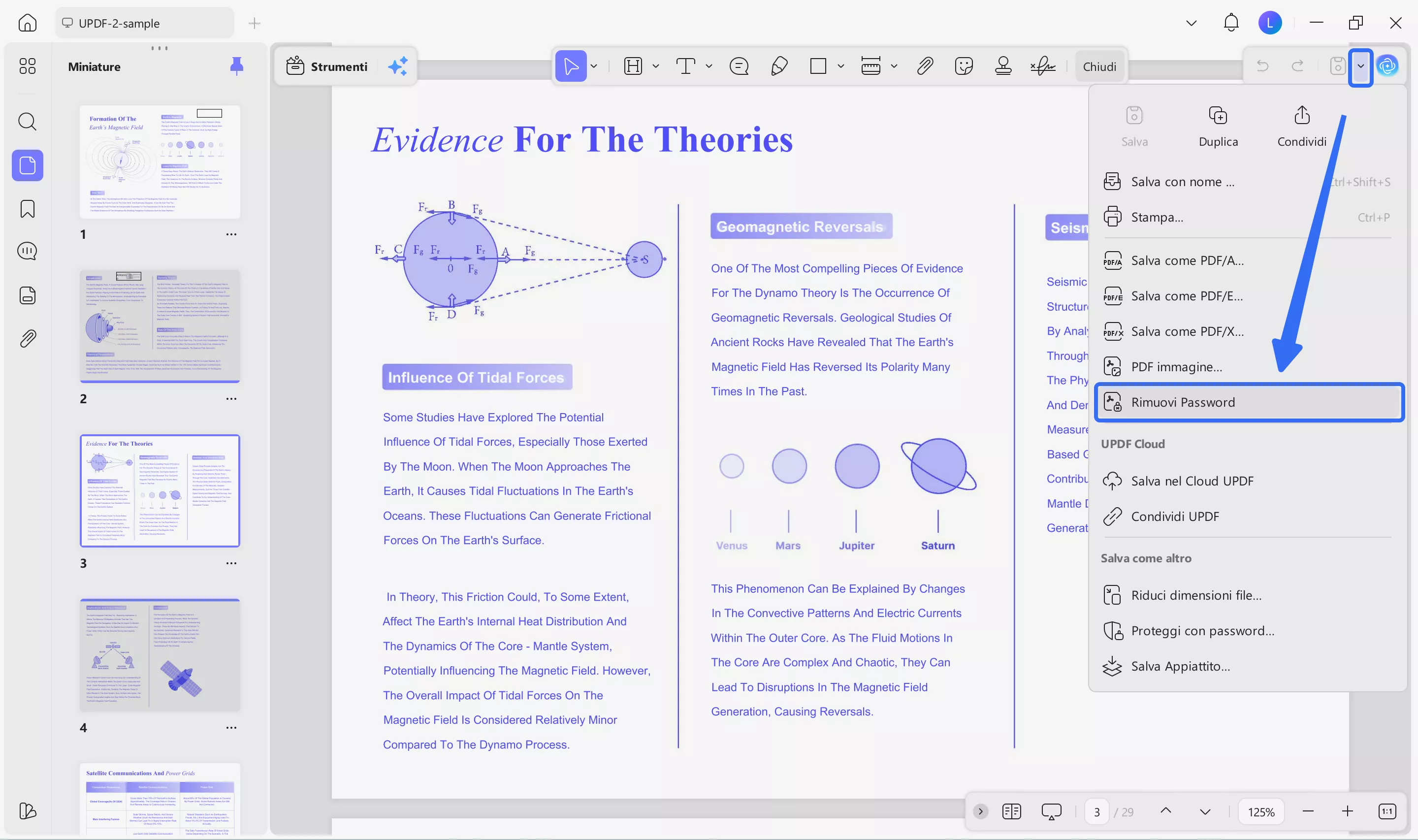Viewport: 1418px width, 840px height.
Task: Open search panel from left sidebar
Action: coord(27,121)
